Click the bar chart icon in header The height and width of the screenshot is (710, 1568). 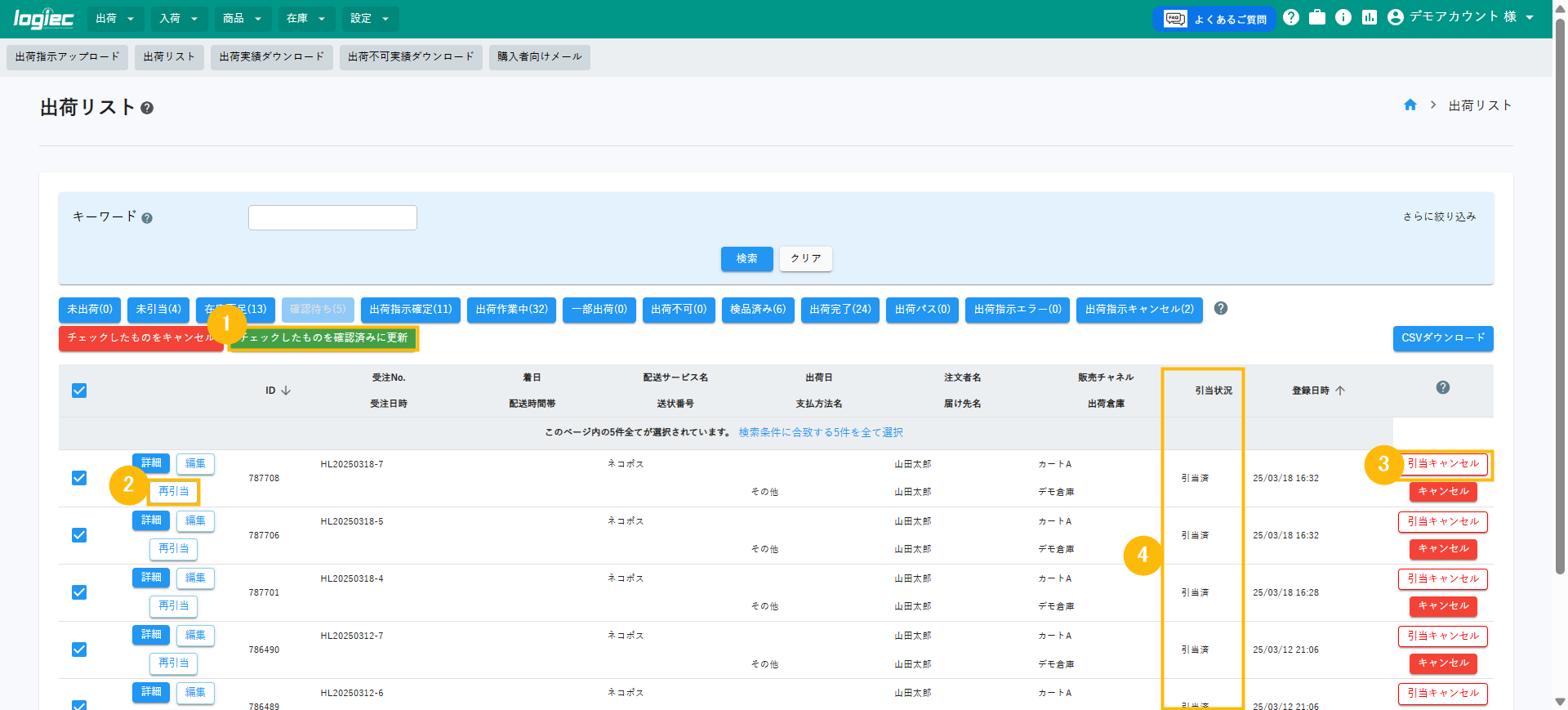click(x=1370, y=17)
